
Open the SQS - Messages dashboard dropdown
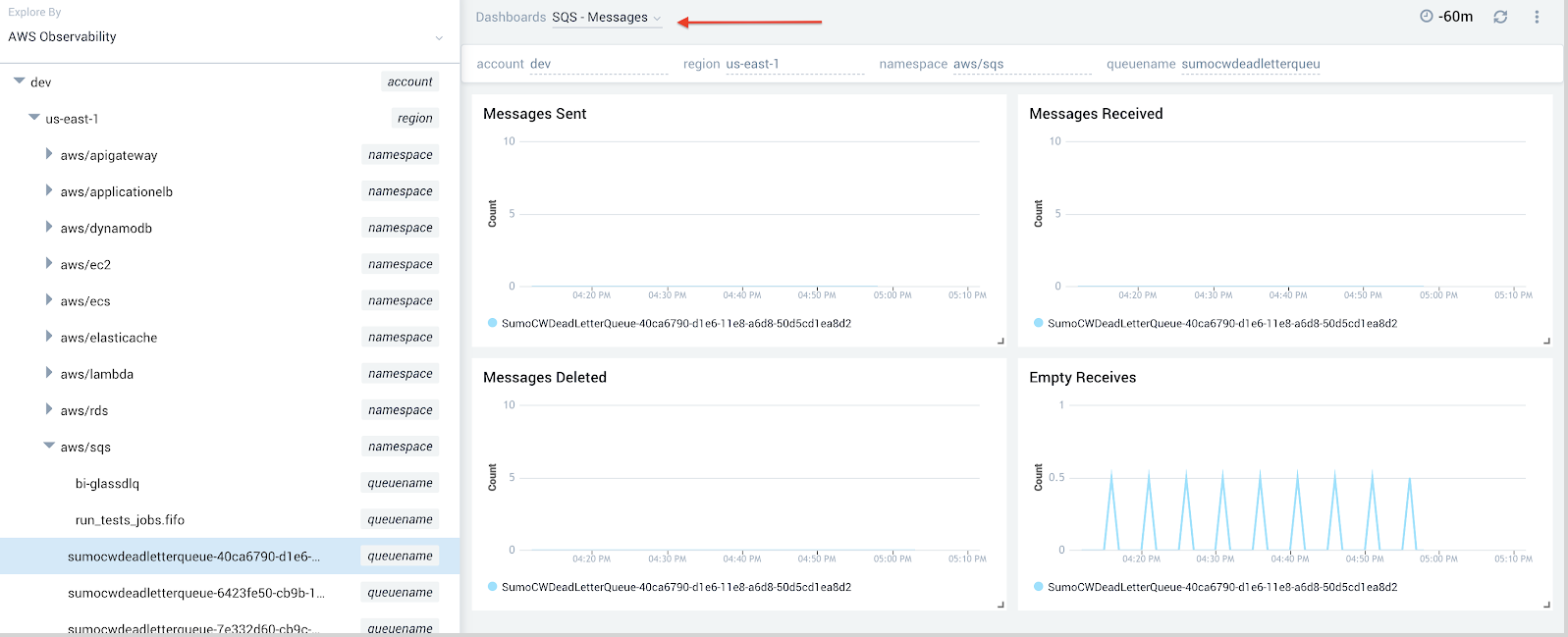[x=606, y=18]
